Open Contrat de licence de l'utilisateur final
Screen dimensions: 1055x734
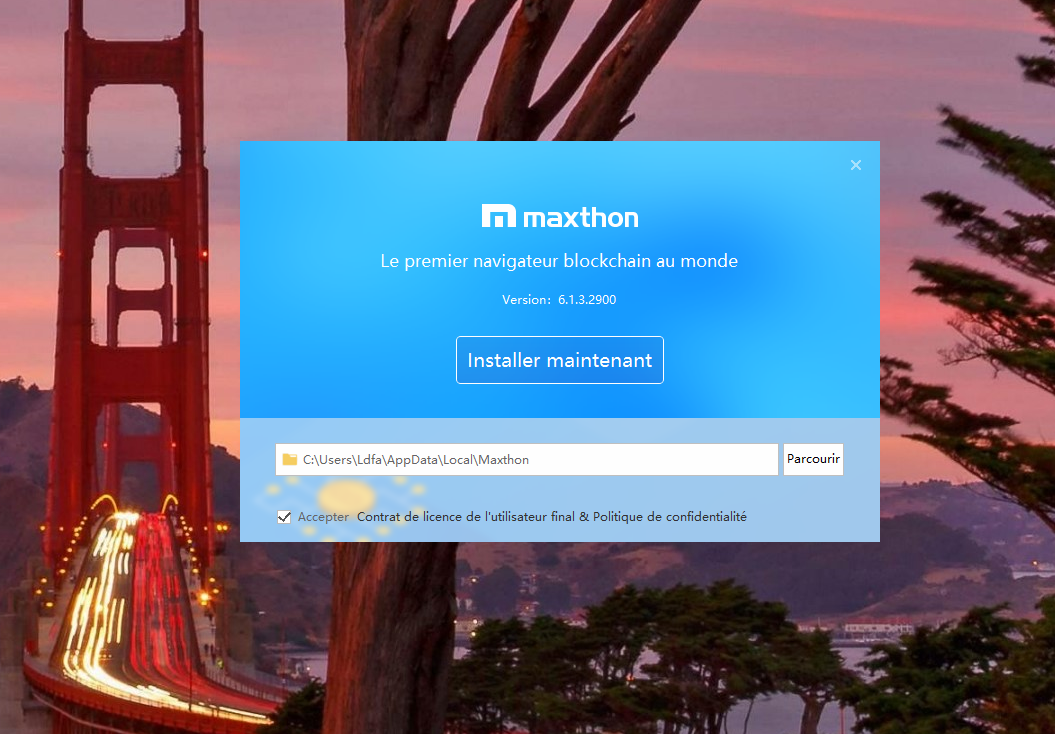466,517
